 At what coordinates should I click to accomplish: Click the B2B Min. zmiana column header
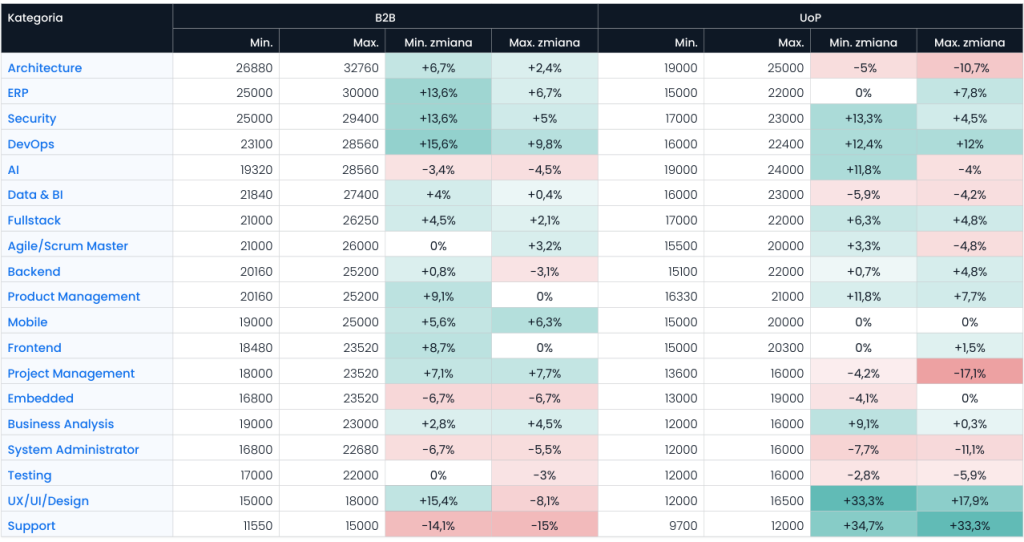(x=438, y=43)
